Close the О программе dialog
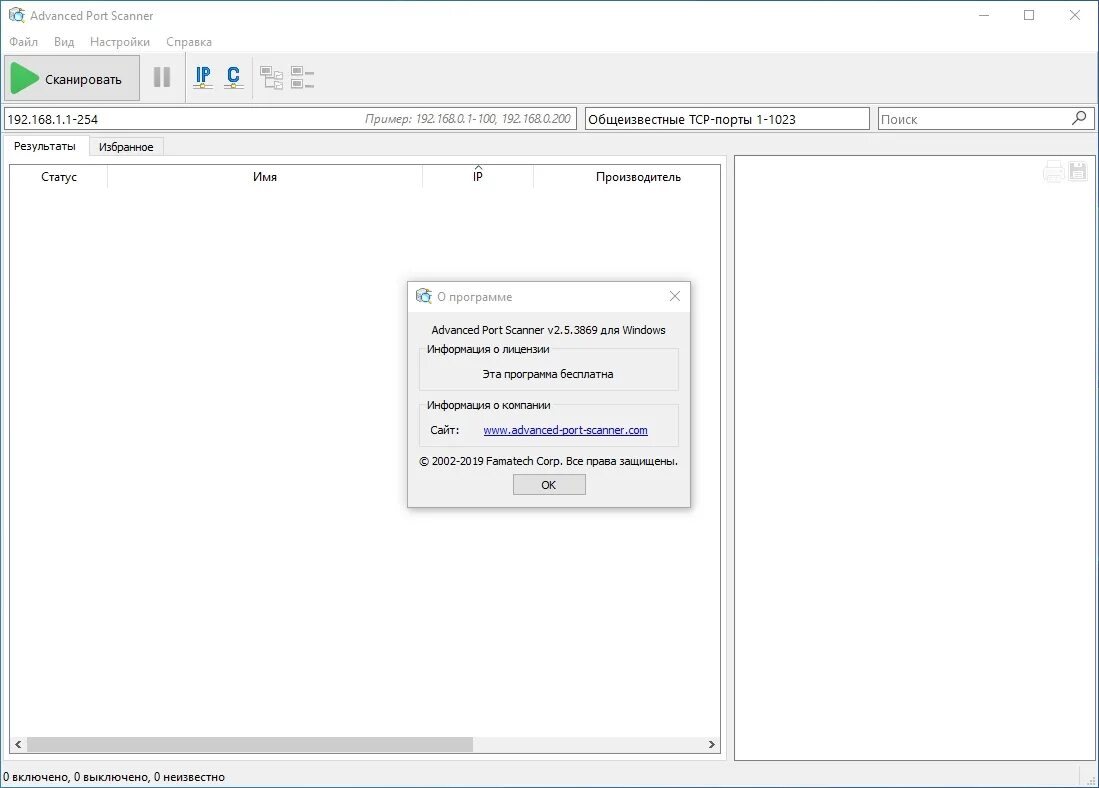The height and width of the screenshot is (788, 1099). pyautogui.click(x=674, y=296)
